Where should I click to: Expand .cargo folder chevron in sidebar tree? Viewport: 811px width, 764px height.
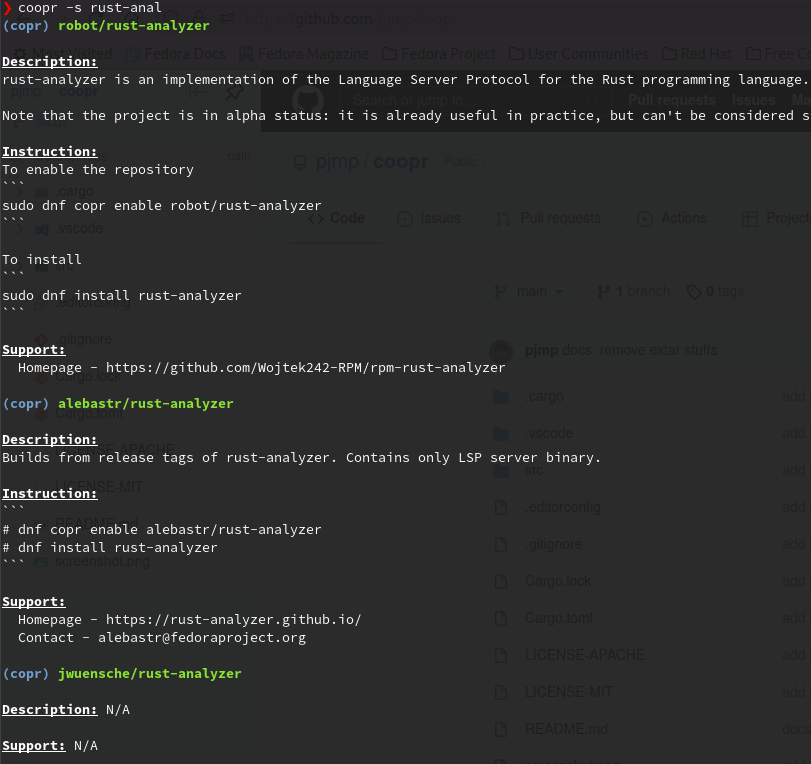click(20, 191)
